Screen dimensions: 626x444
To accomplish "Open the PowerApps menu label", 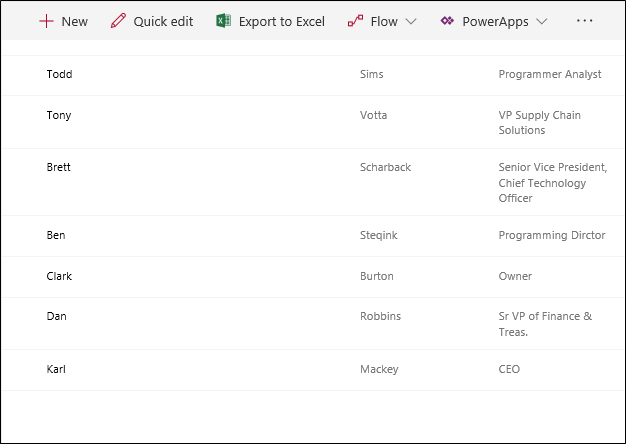I will (495, 22).
